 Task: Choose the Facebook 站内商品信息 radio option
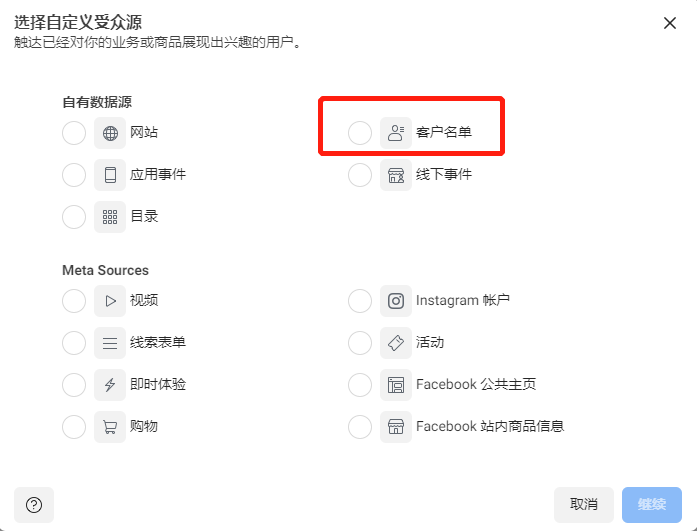[360, 427]
